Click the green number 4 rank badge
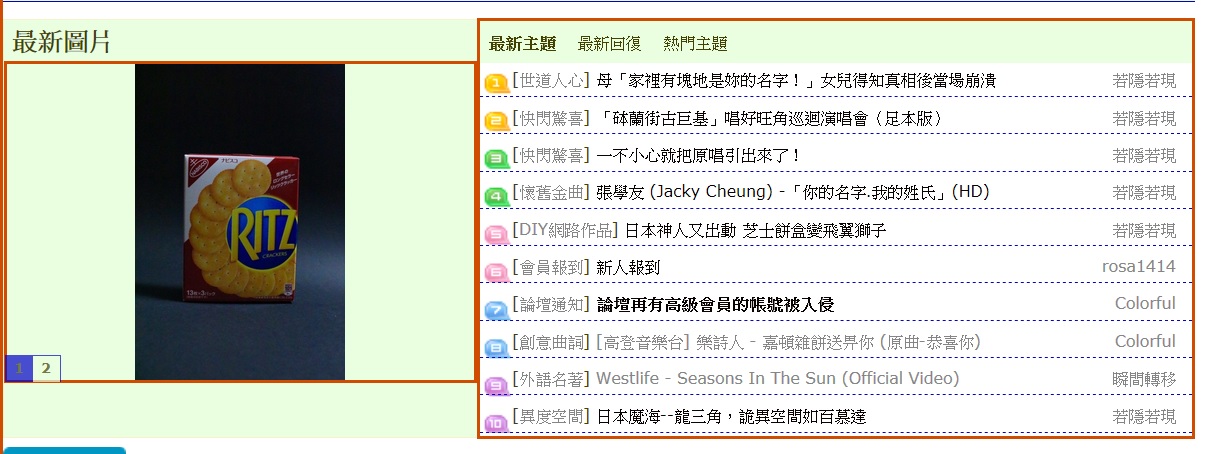 point(496,196)
